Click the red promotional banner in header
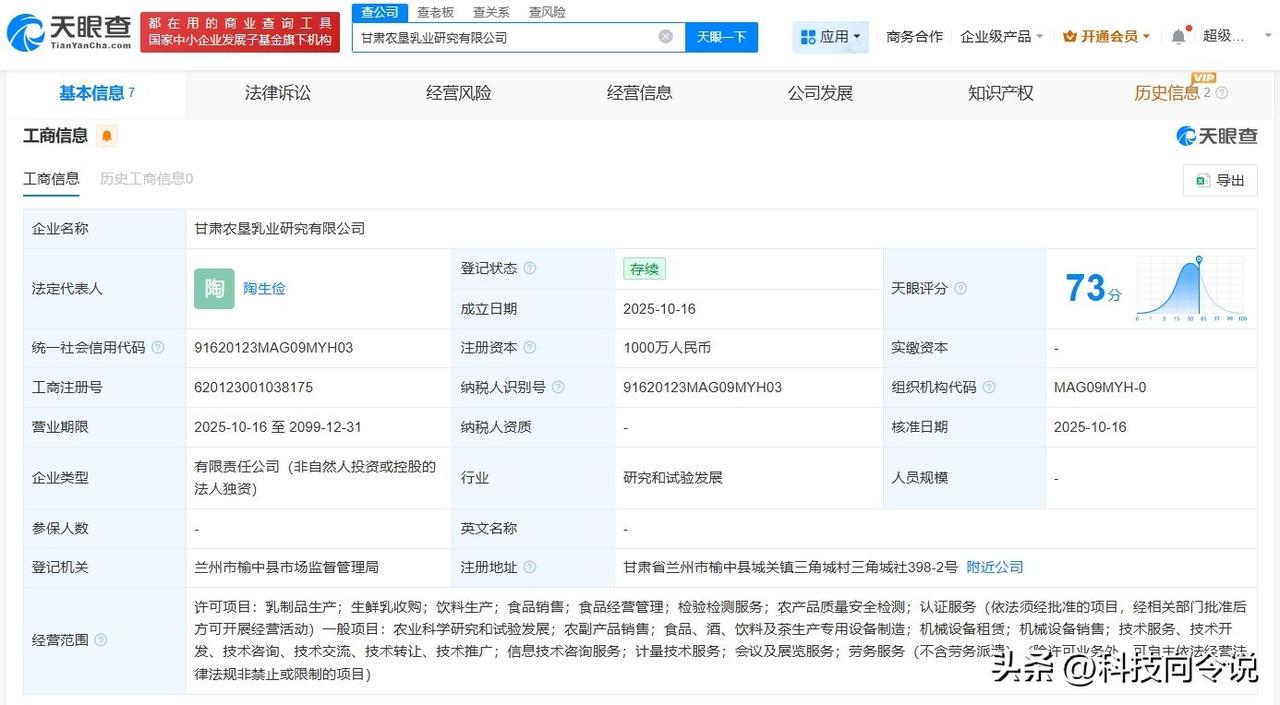 point(240,32)
